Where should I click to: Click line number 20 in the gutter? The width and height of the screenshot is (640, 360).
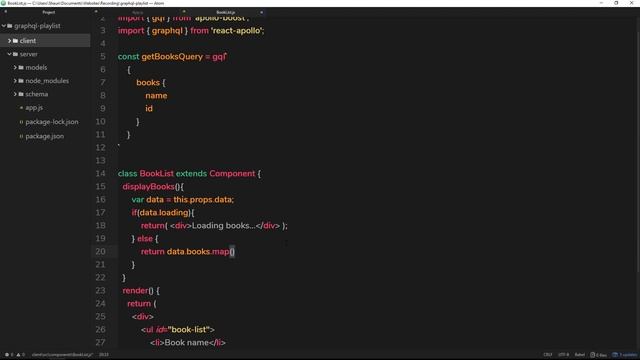[100, 251]
